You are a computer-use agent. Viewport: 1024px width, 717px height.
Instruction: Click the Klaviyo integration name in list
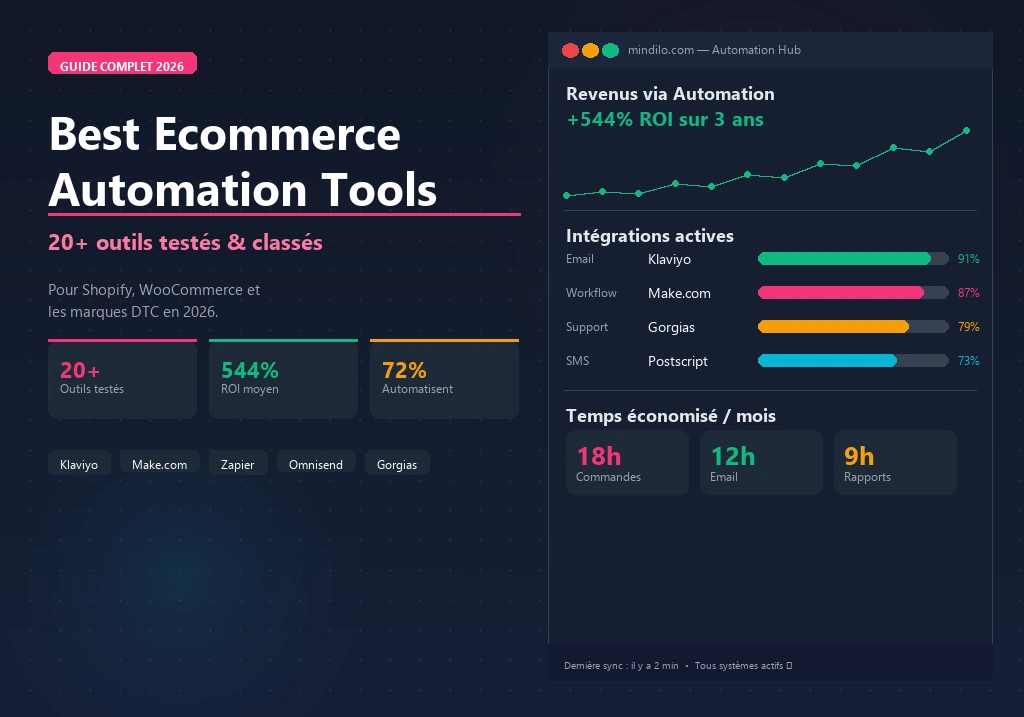point(669,259)
